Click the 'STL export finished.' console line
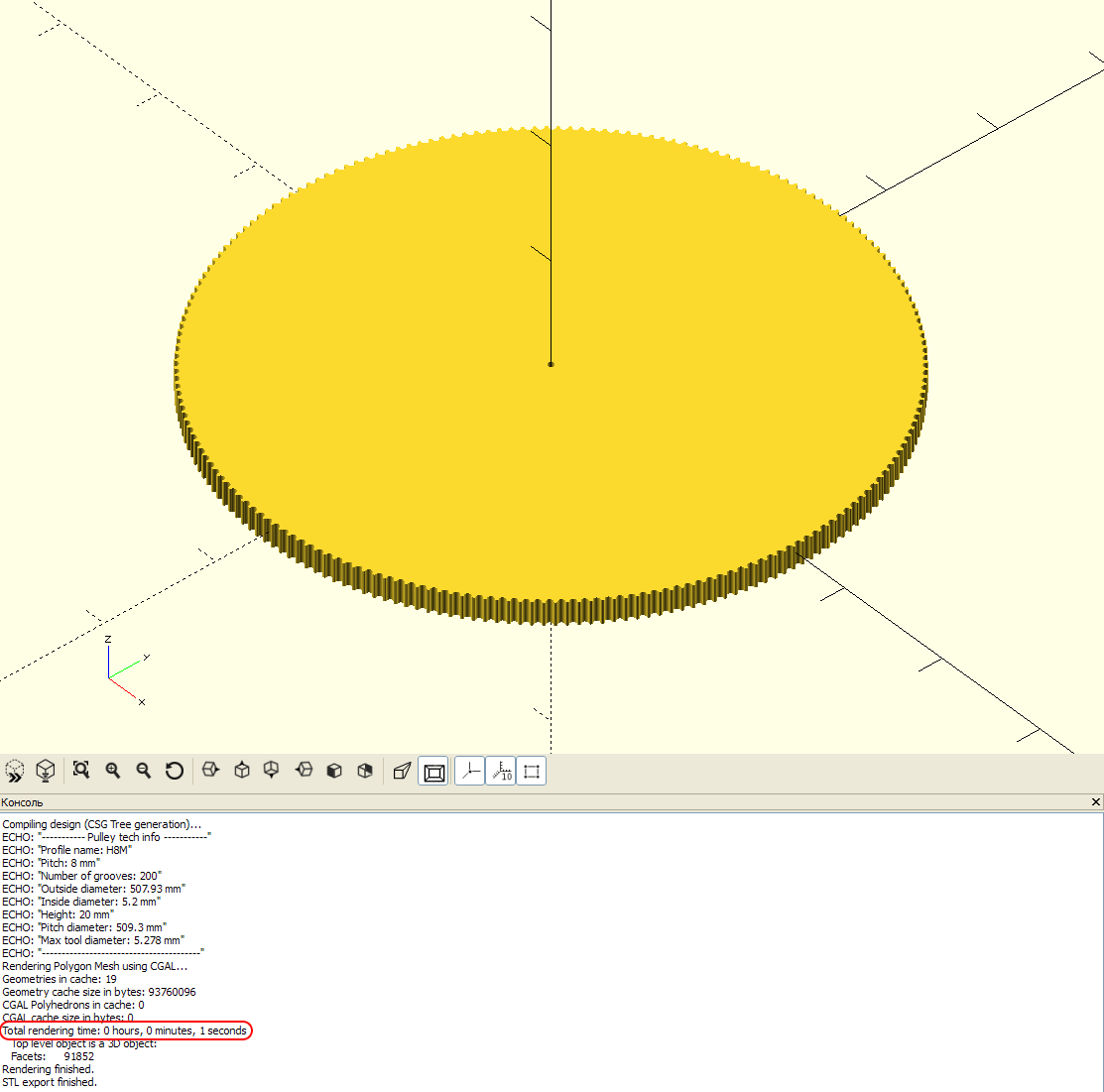The width and height of the screenshot is (1104, 1092). coord(50,1082)
